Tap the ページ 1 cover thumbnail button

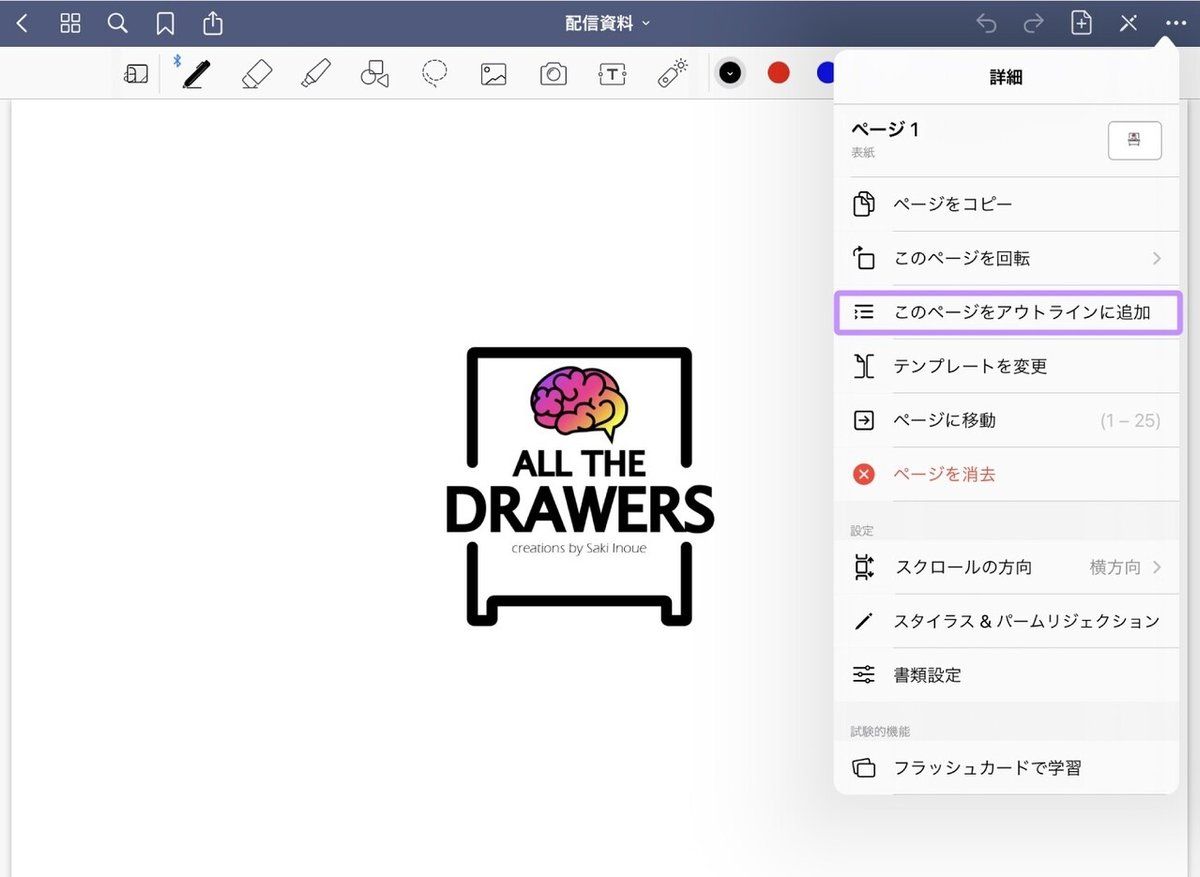point(1134,140)
